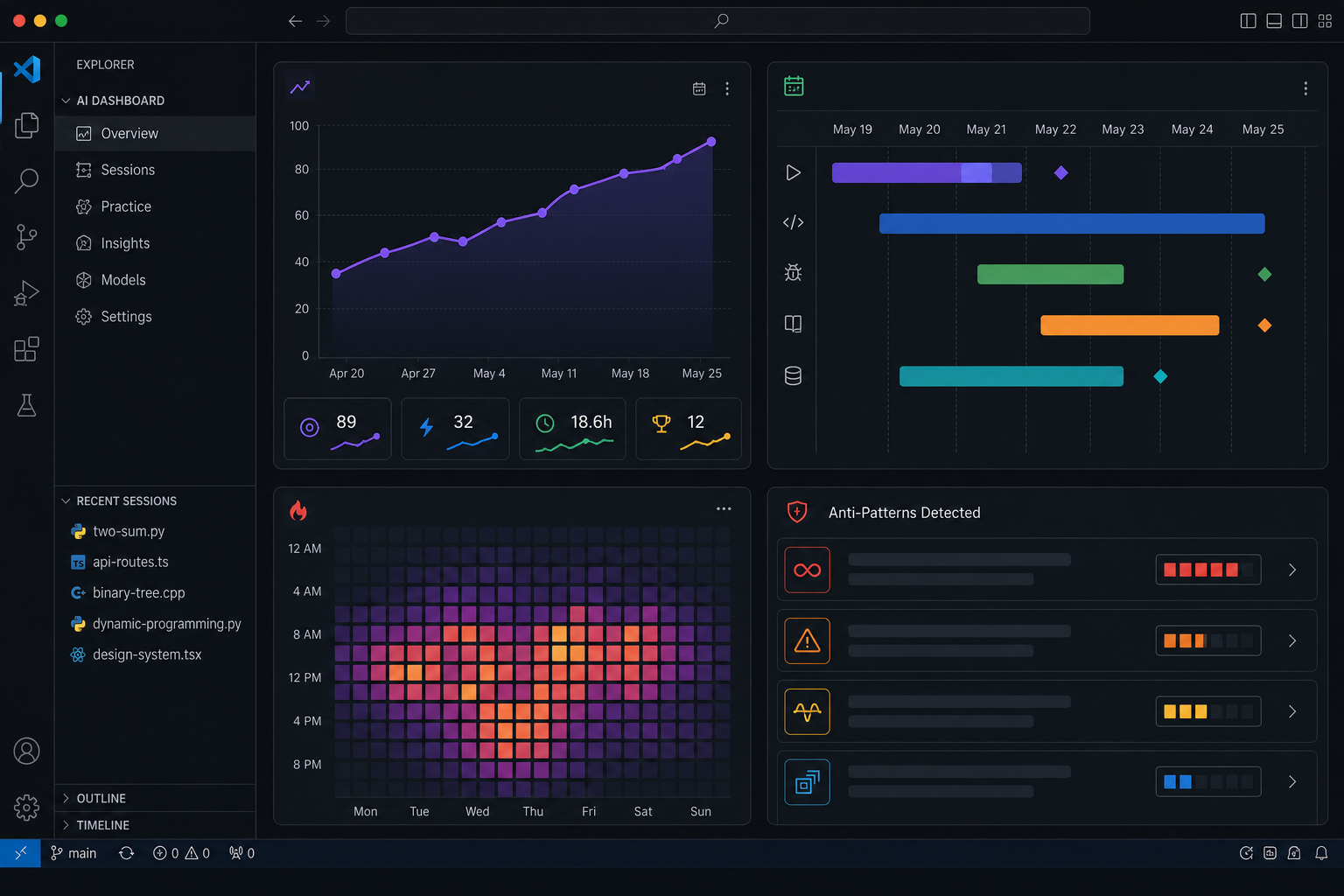Open the Manage gear icon
The image size is (1344, 896).
coord(27,807)
